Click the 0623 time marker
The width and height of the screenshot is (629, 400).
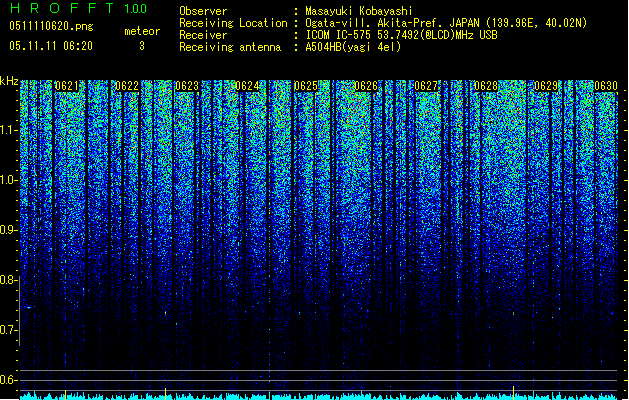(187, 86)
